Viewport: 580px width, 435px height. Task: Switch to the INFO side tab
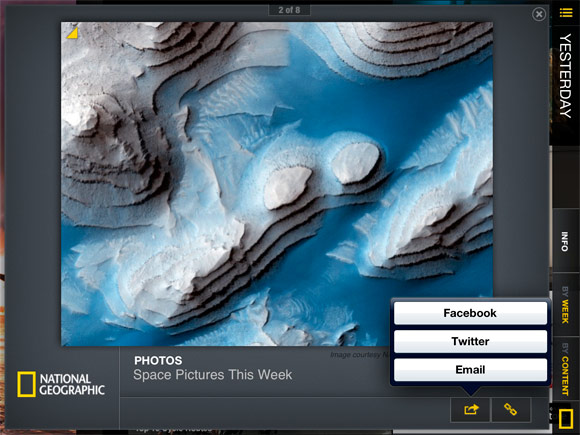[x=565, y=241]
